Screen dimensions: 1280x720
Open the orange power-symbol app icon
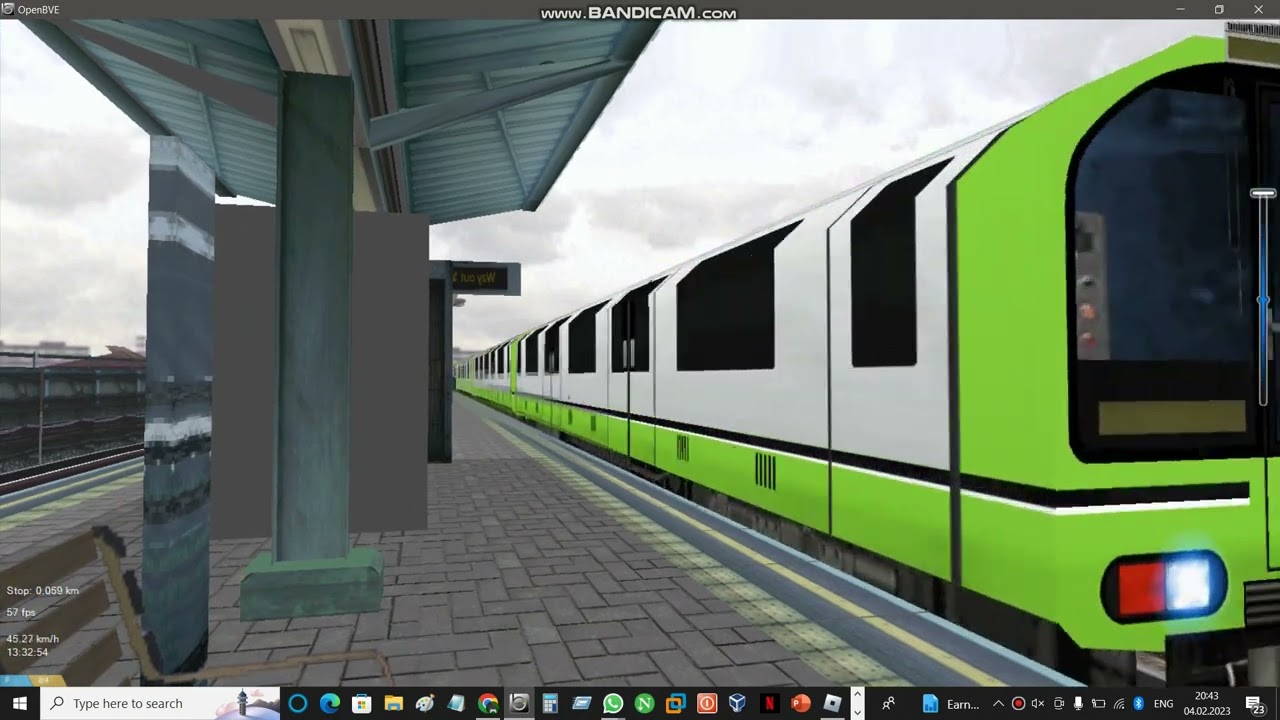pos(707,703)
